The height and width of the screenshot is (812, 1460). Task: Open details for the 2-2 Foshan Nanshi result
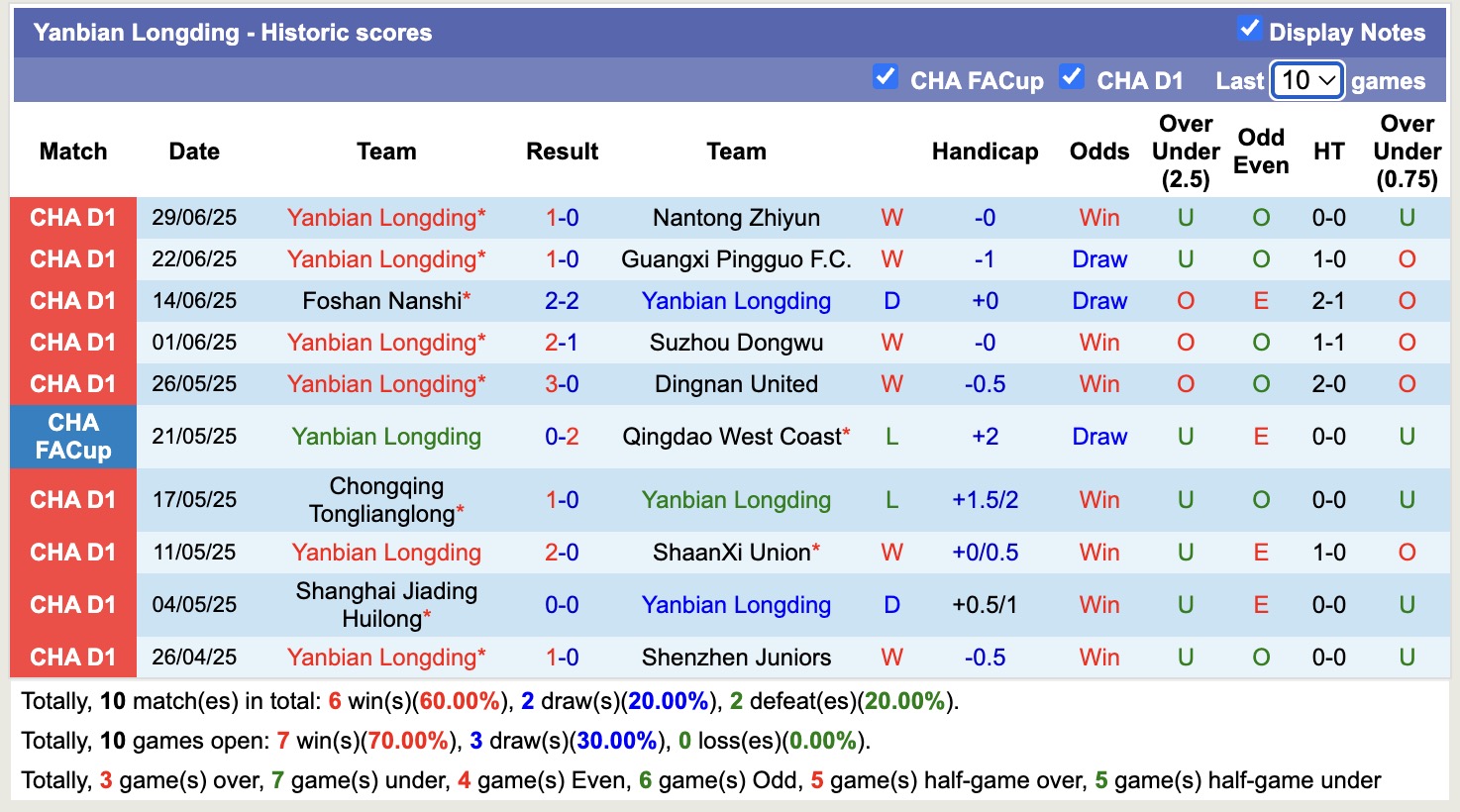pos(562,300)
